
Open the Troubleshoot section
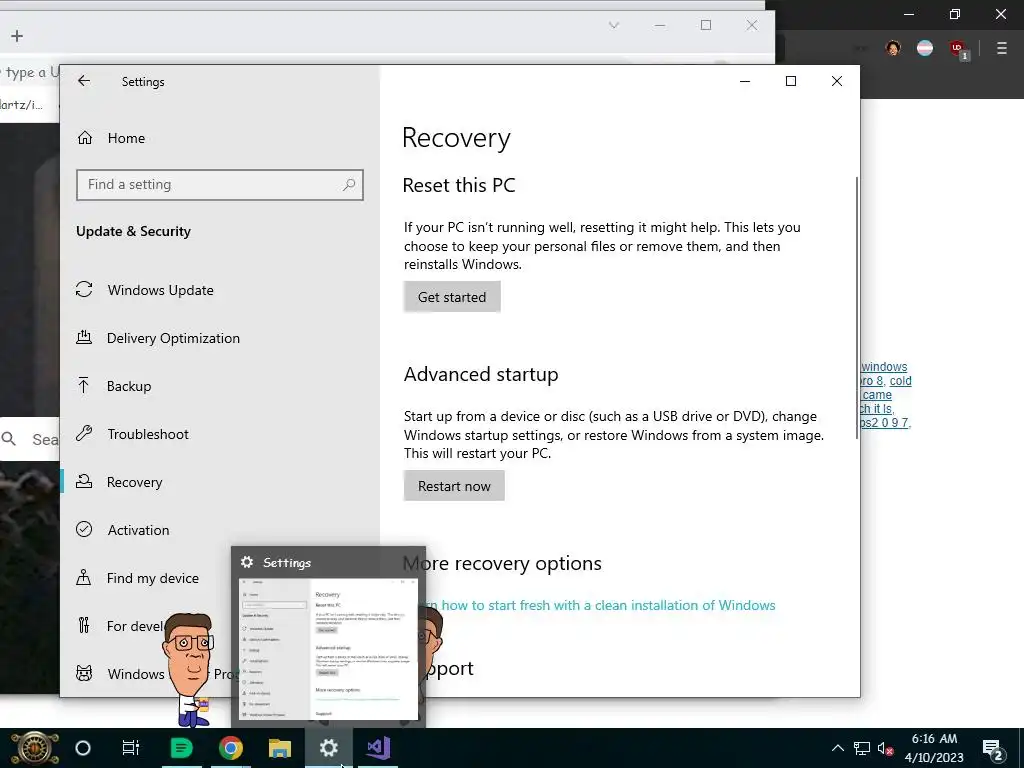[148, 434]
